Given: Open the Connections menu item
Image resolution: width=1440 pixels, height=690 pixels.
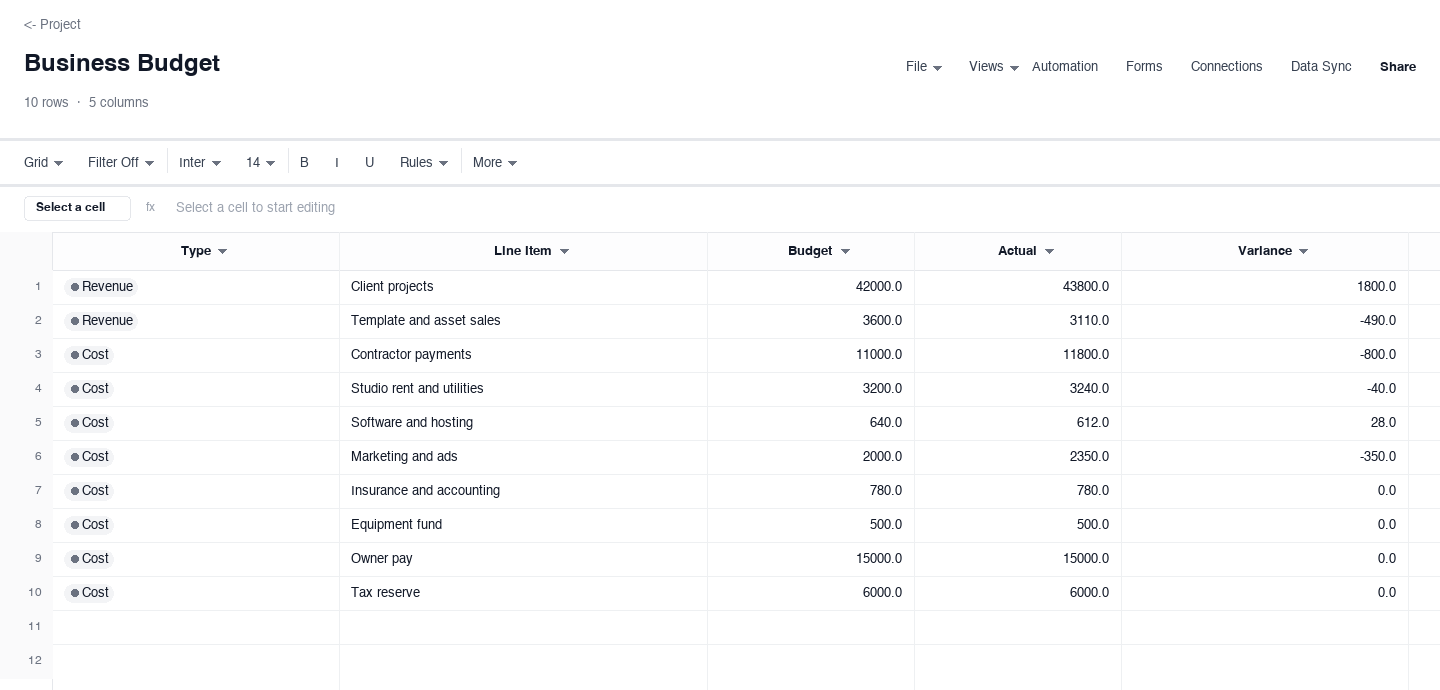Looking at the screenshot, I should (1226, 67).
